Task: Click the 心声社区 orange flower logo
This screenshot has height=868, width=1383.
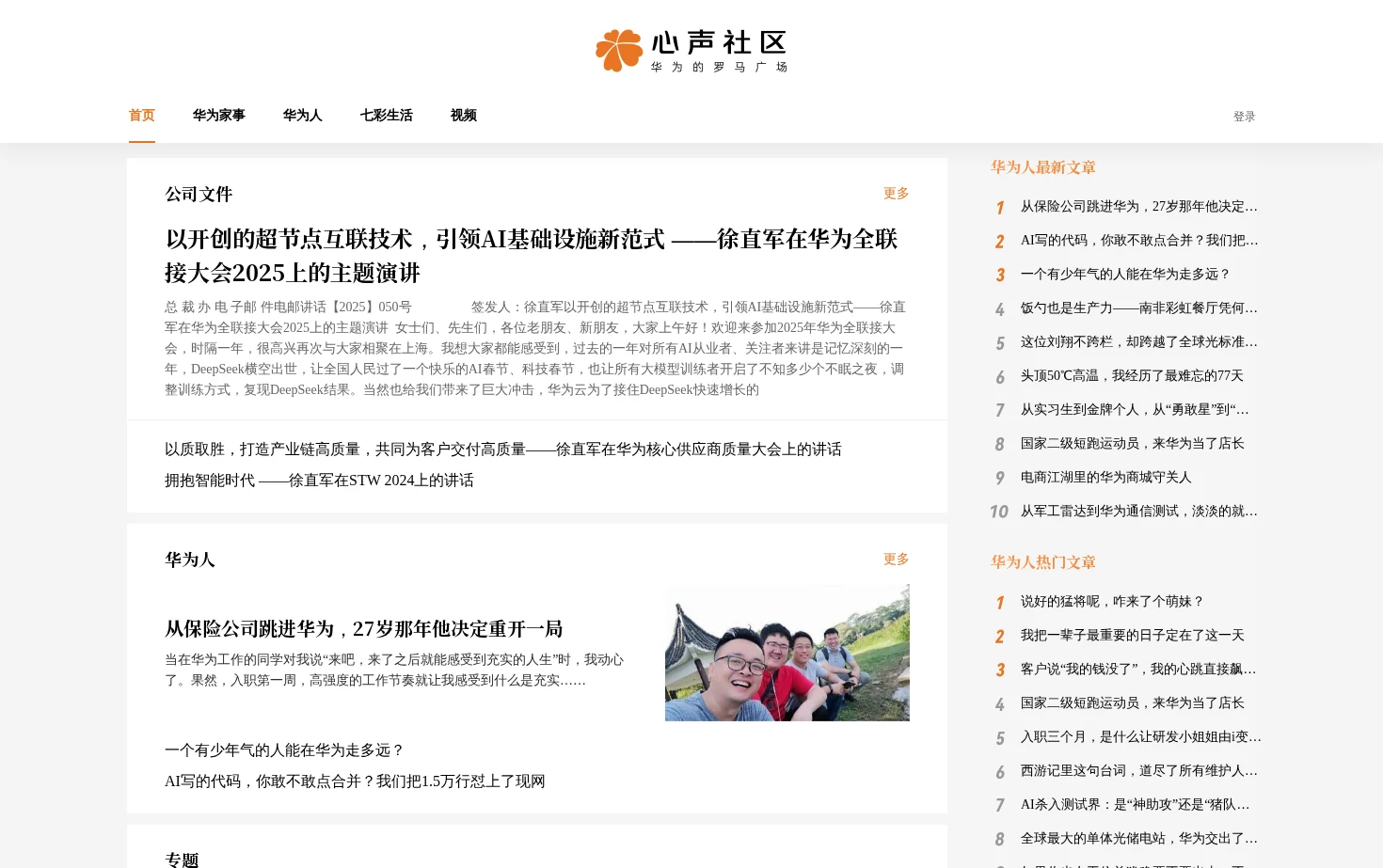Action: pyautogui.click(x=619, y=50)
